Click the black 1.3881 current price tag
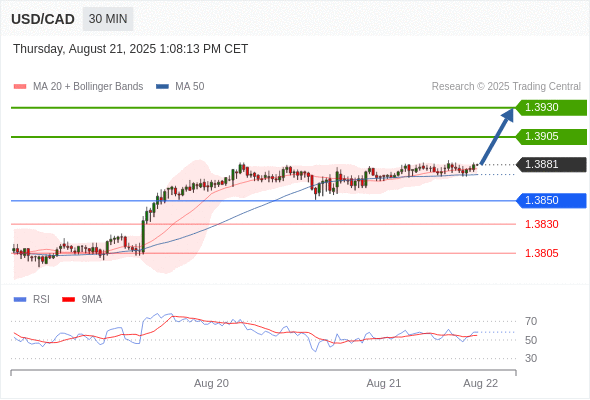Viewport: 590px width, 400px height. [551, 164]
